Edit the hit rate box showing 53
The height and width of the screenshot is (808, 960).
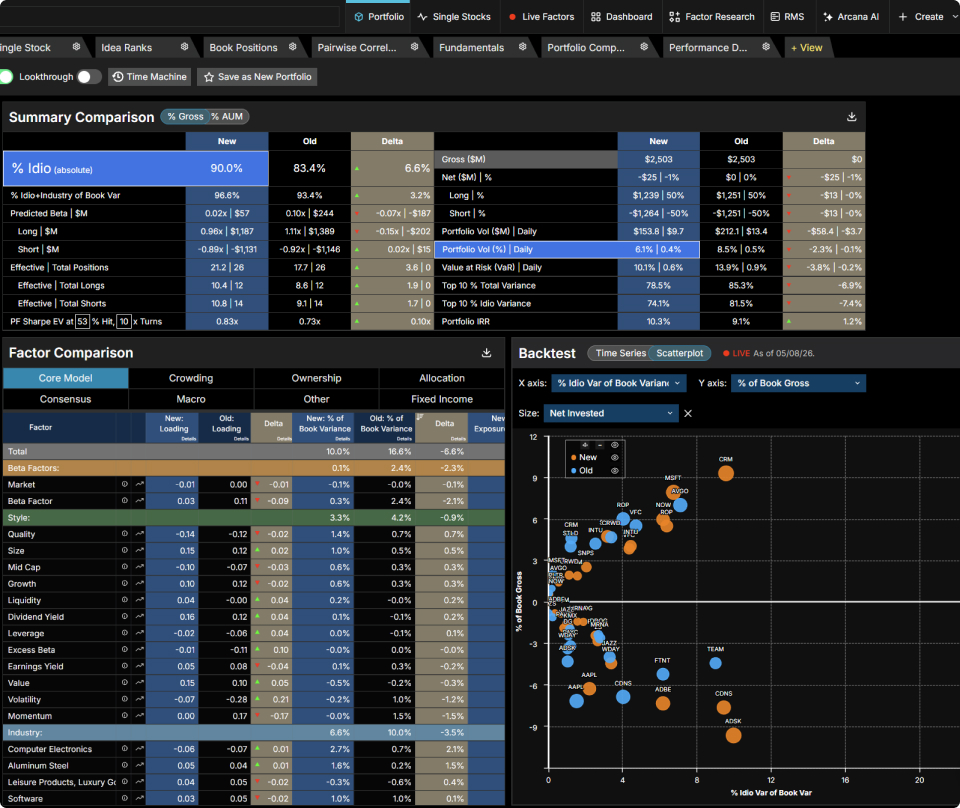tap(83, 321)
